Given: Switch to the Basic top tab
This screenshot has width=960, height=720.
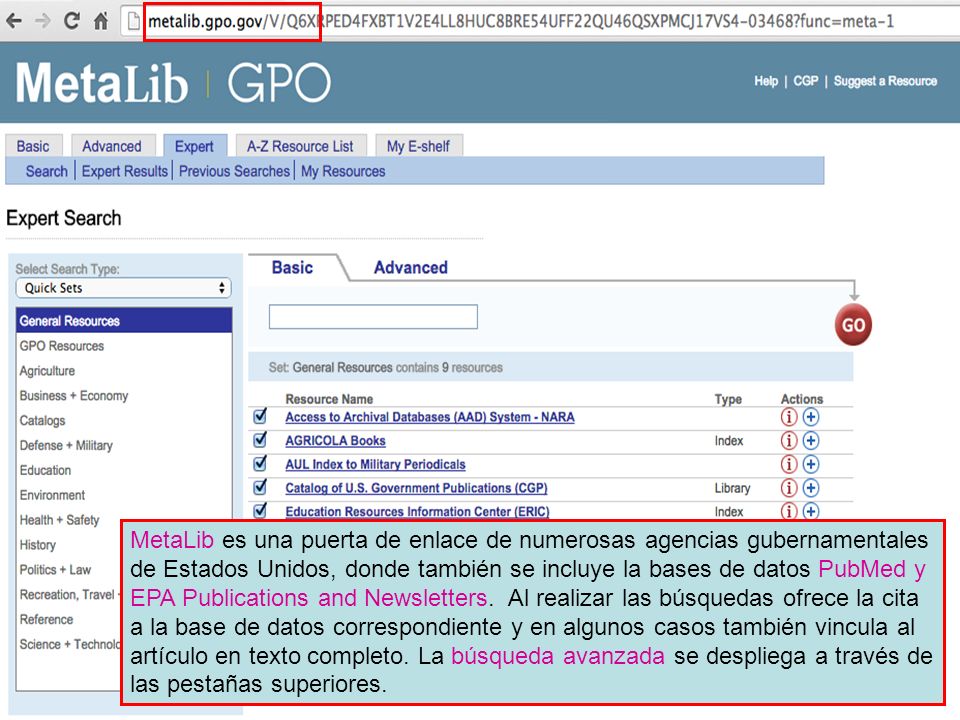Looking at the screenshot, I should click(33, 146).
